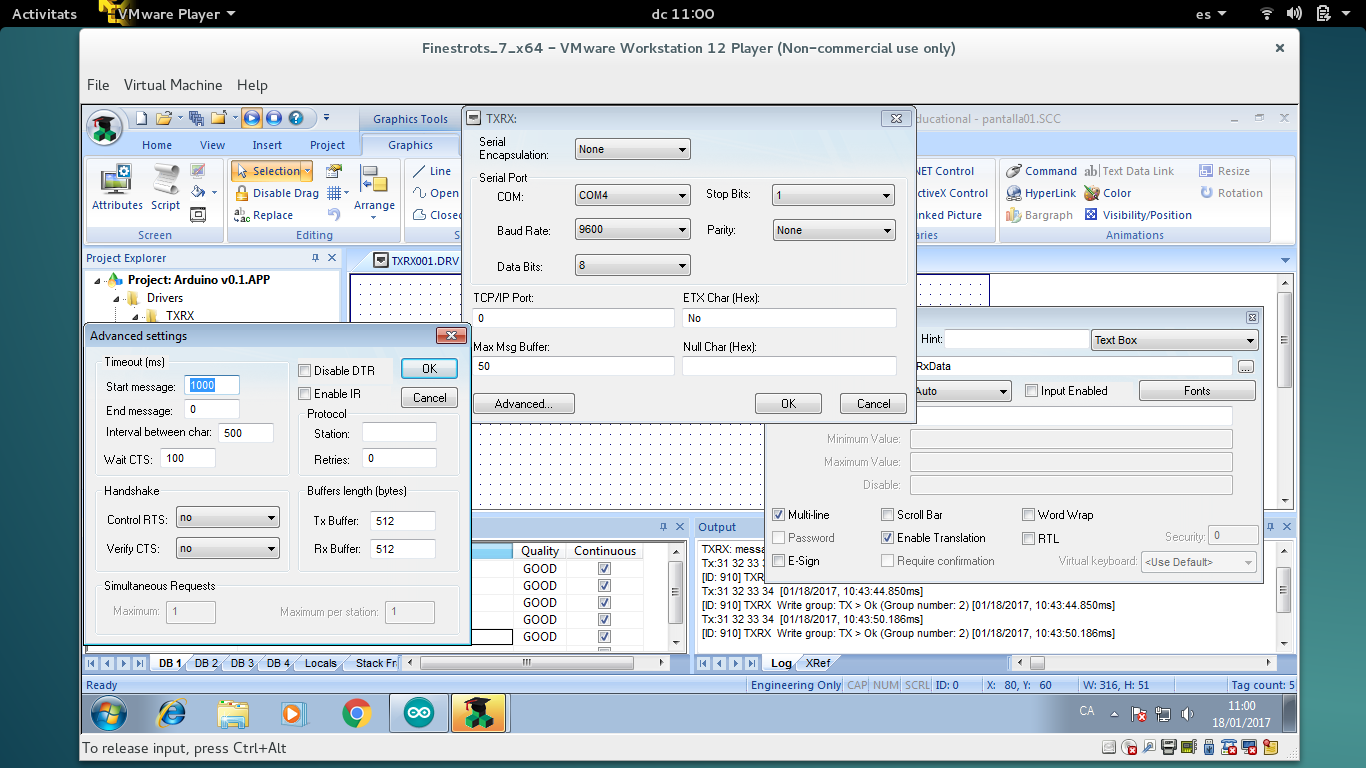Image resolution: width=1366 pixels, height=768 pixels.
Task: Open the Script editor icon
Action: 165,188
